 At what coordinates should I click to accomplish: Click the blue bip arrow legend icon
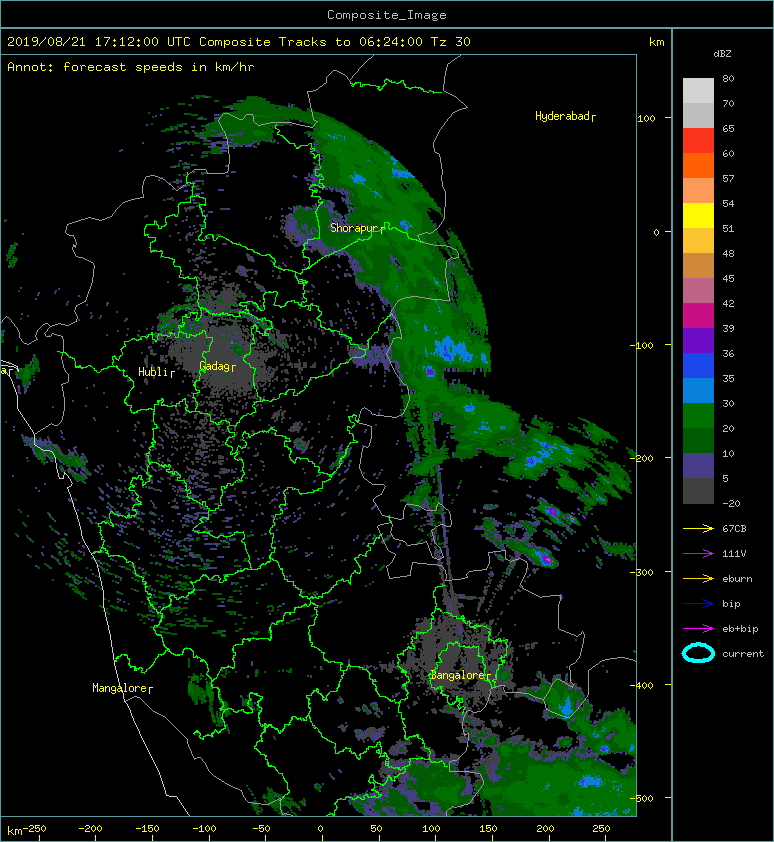(698, 604)
